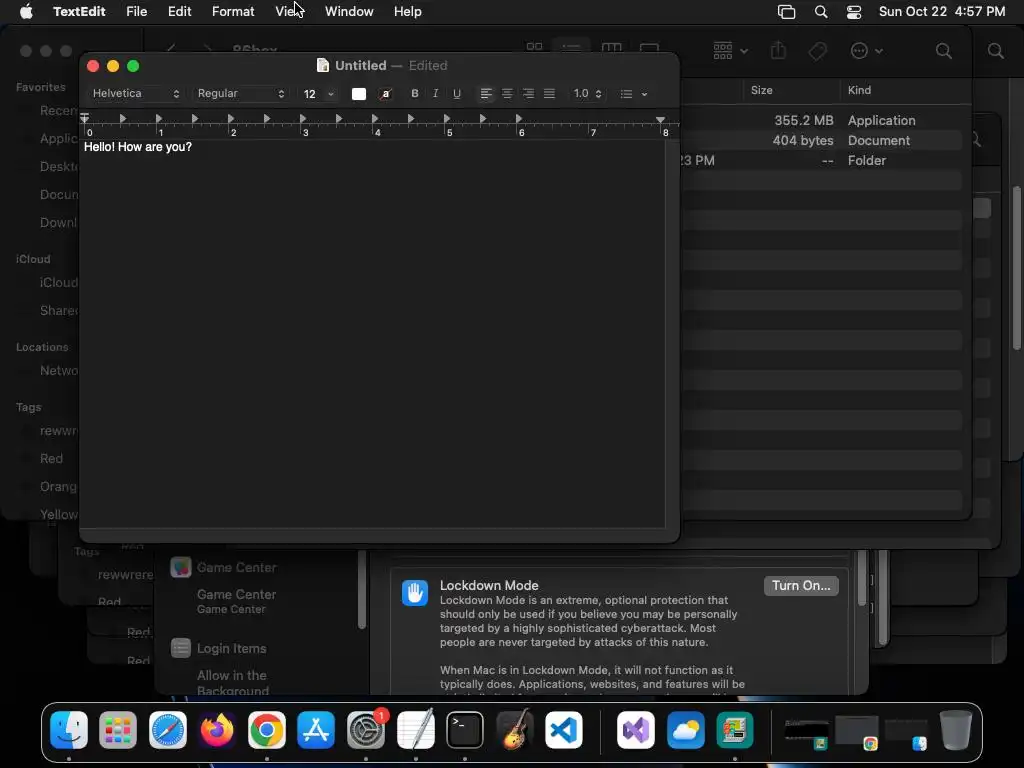Toggle bold formatting in TextEdit
Screen dimensions: 1024x768
[x=414, y=93]
